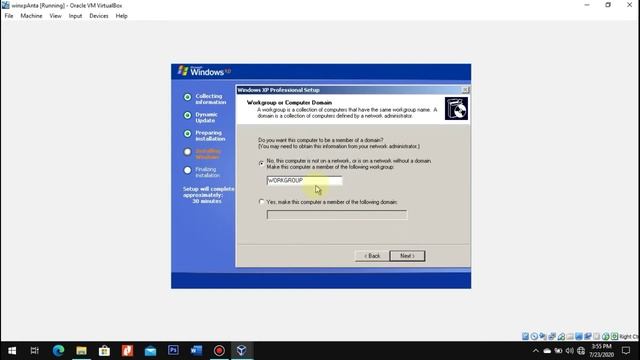The width and height of the screenshot is (640, 360).
Task: Click the USB devices status icon
Action: coord(561,337)
